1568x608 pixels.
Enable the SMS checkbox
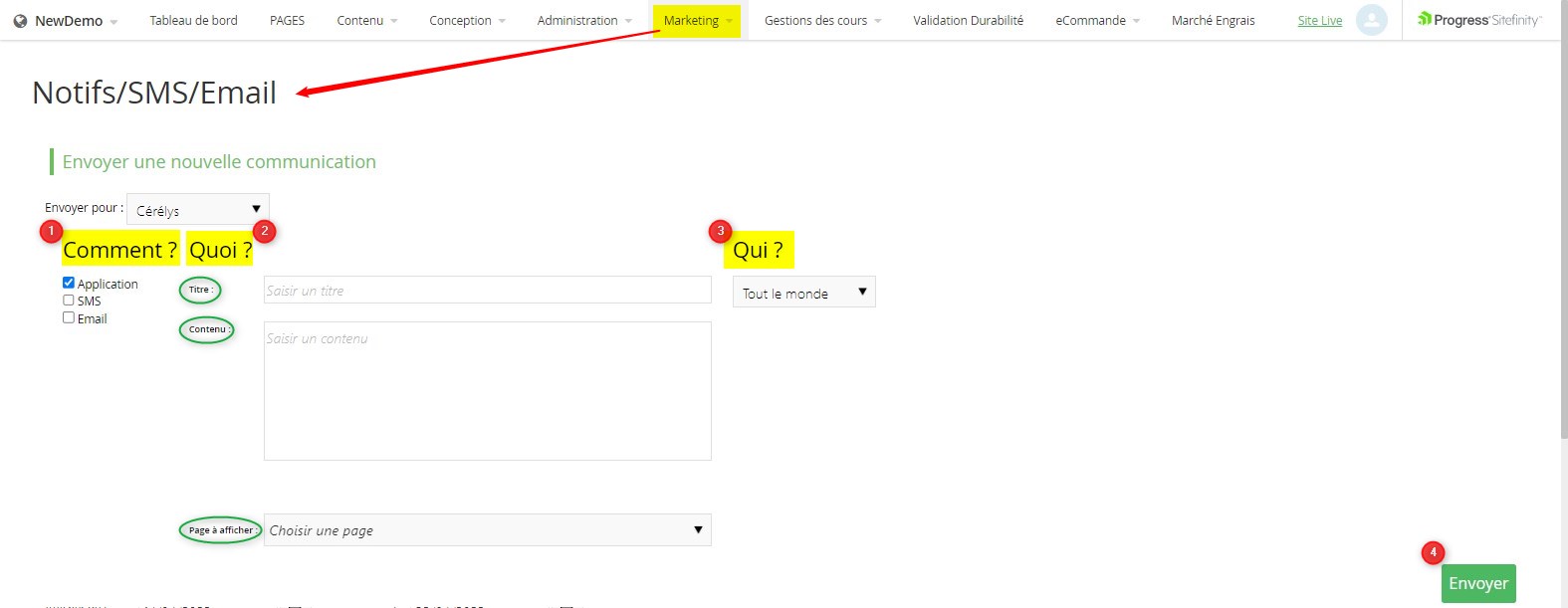[69, 300]
